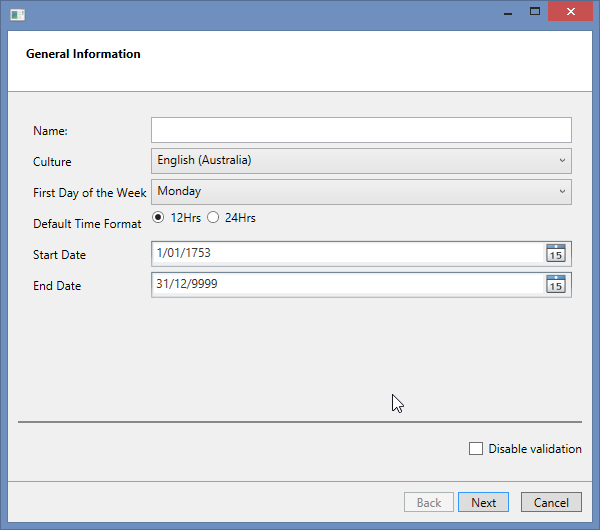Click into the Name text field
The image size is (600, 530).
[360, 130]
